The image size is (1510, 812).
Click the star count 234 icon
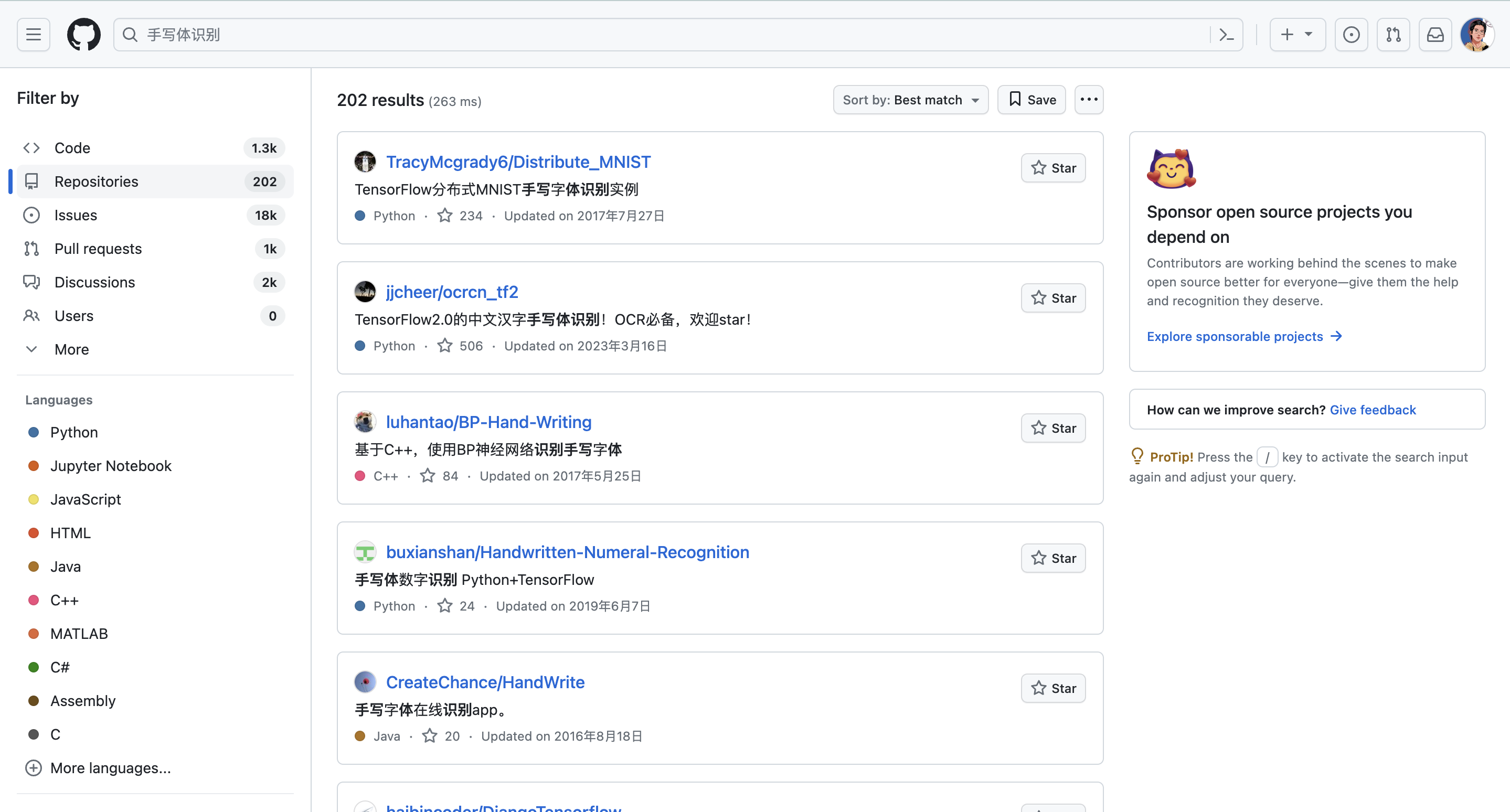pyautogui.click(x=445, y=216)
